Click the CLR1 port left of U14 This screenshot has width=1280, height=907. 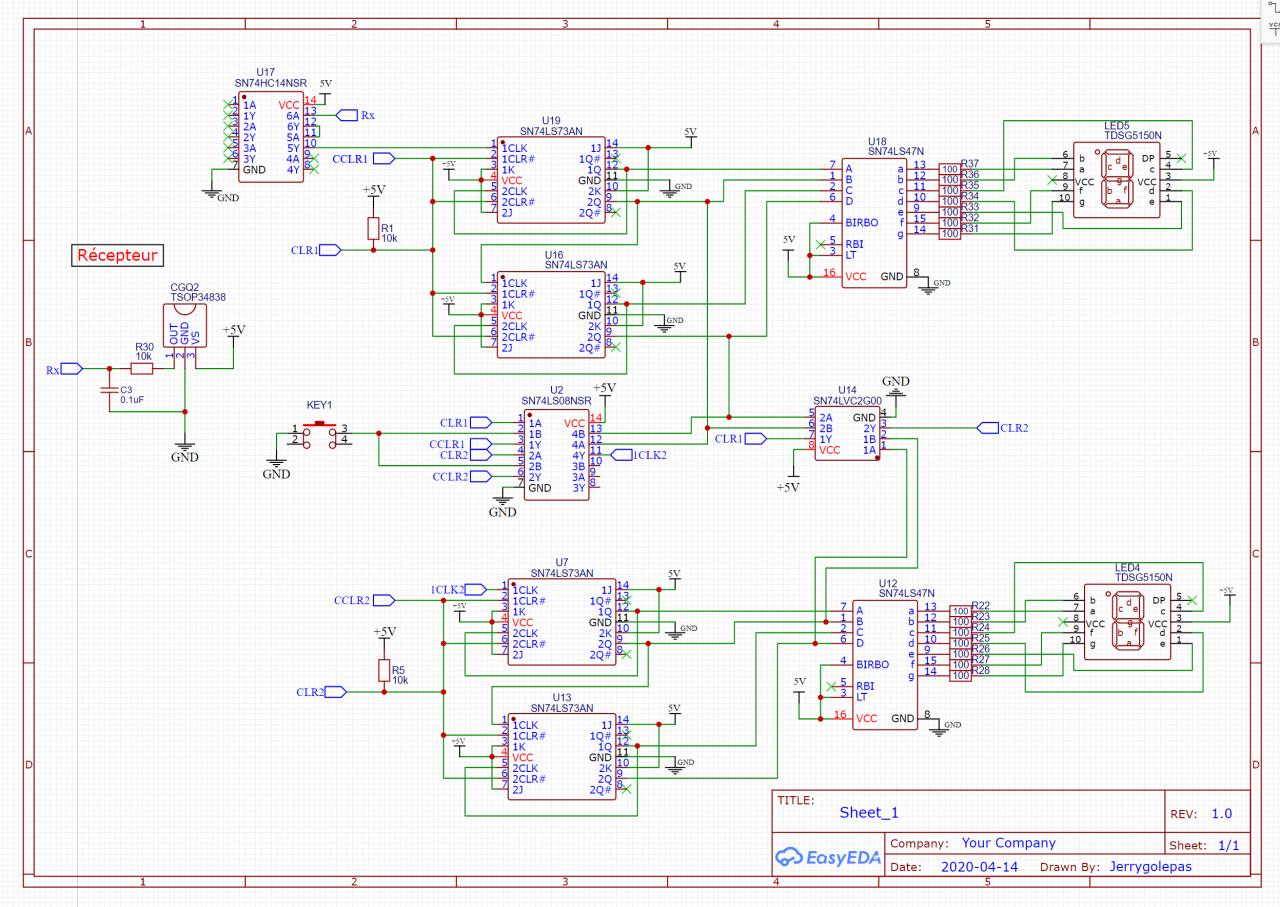coord(740,438)
